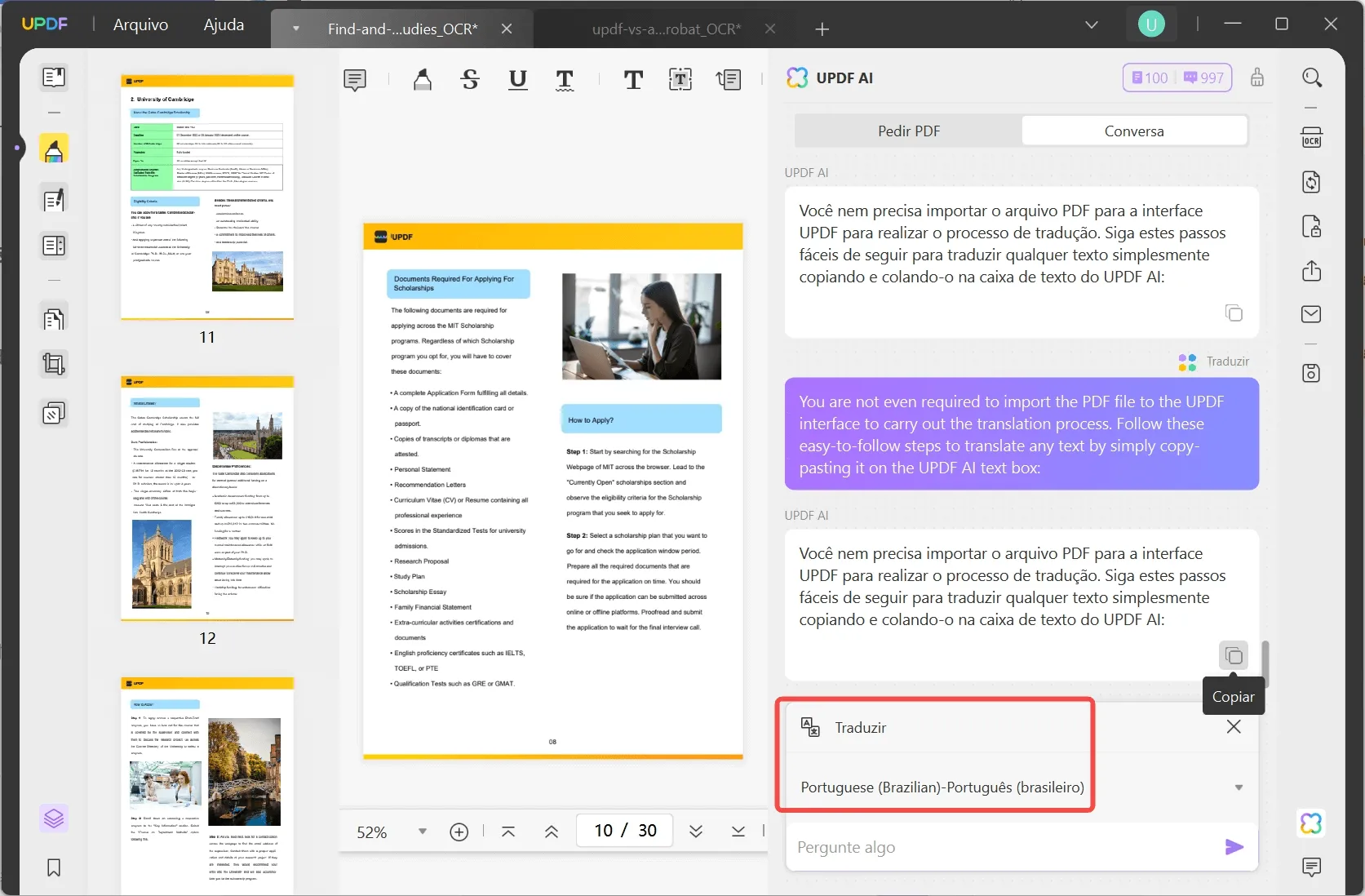Open the Convert PDF icon in right sidebar

[1312, 182]
